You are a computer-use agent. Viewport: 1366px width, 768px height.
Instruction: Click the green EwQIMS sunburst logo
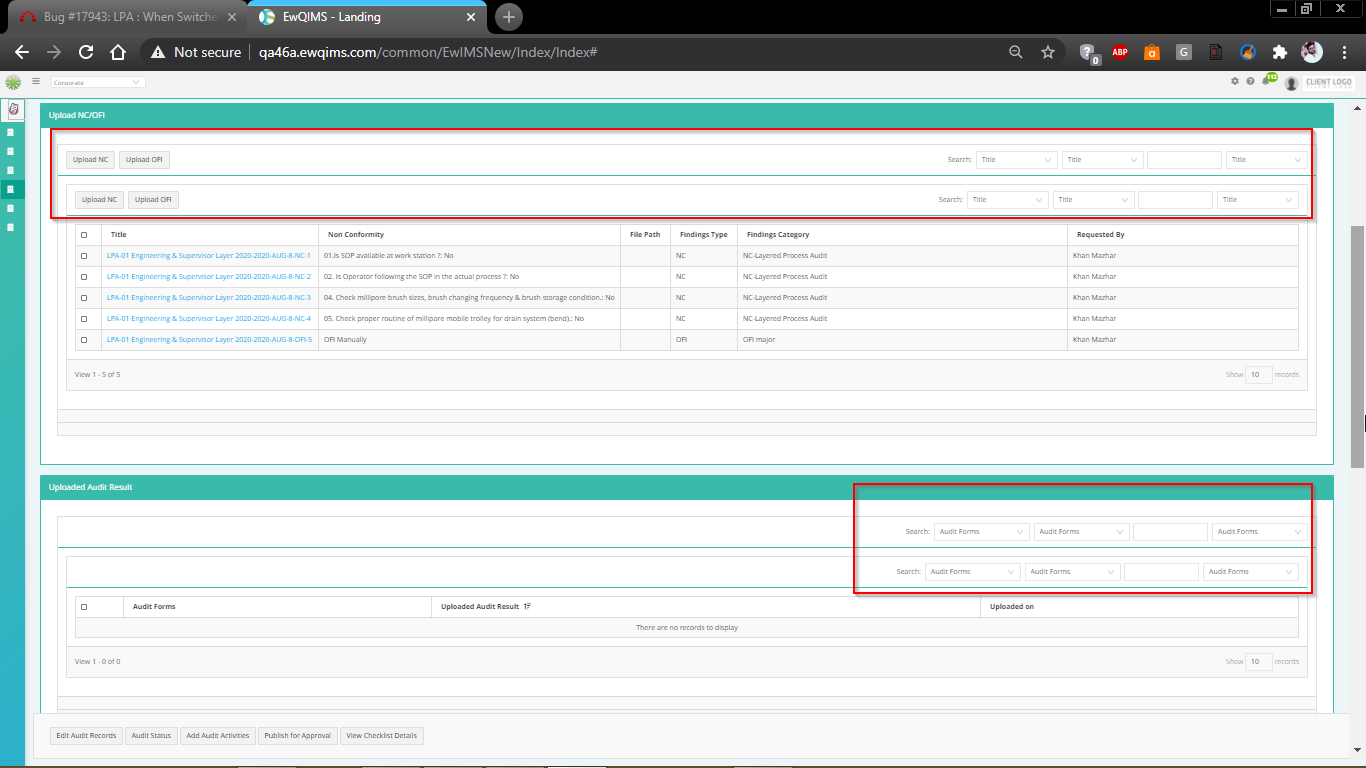(x=13, y=82)
